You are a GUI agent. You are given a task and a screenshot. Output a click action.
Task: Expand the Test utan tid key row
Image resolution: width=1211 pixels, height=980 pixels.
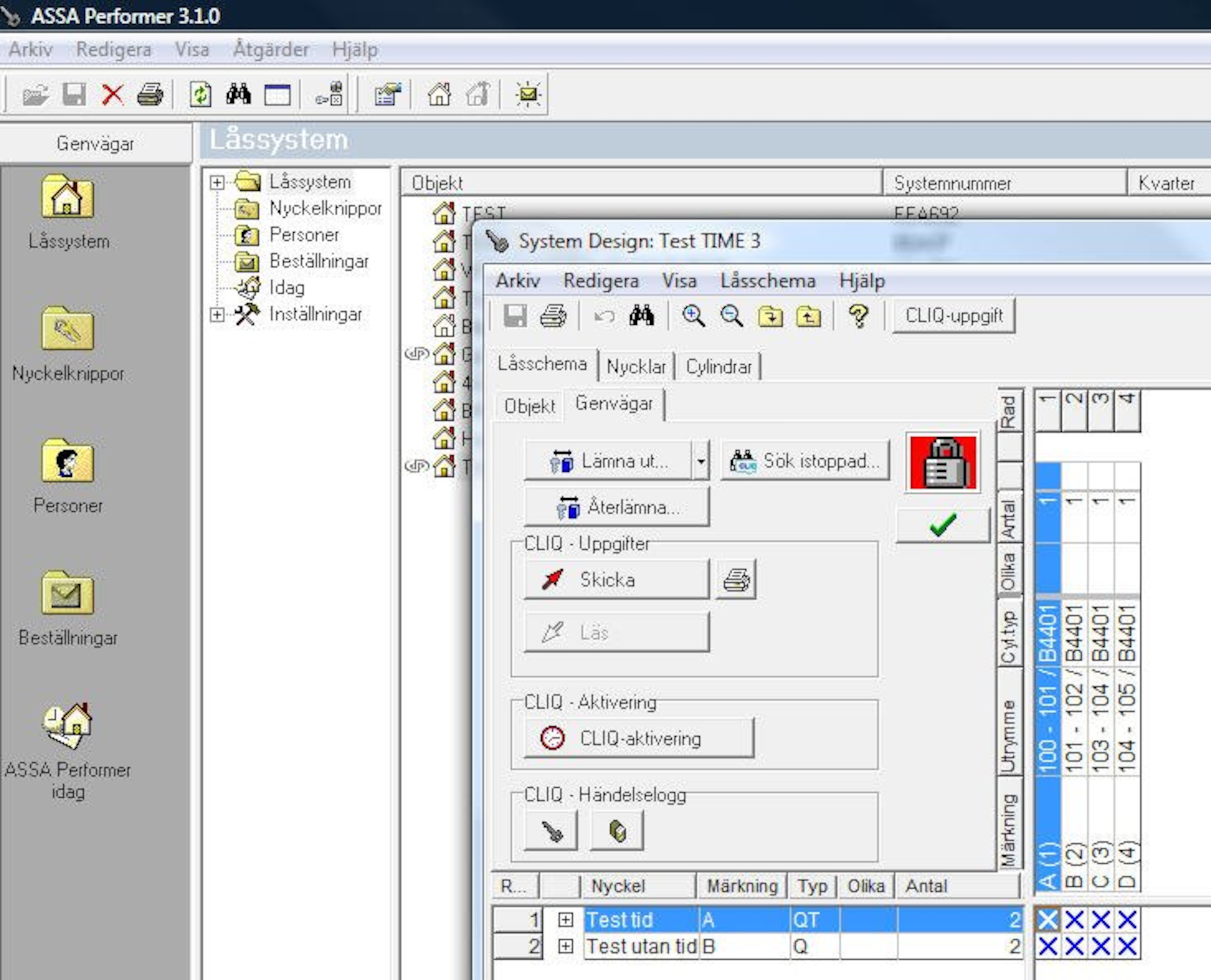point(566,946)
